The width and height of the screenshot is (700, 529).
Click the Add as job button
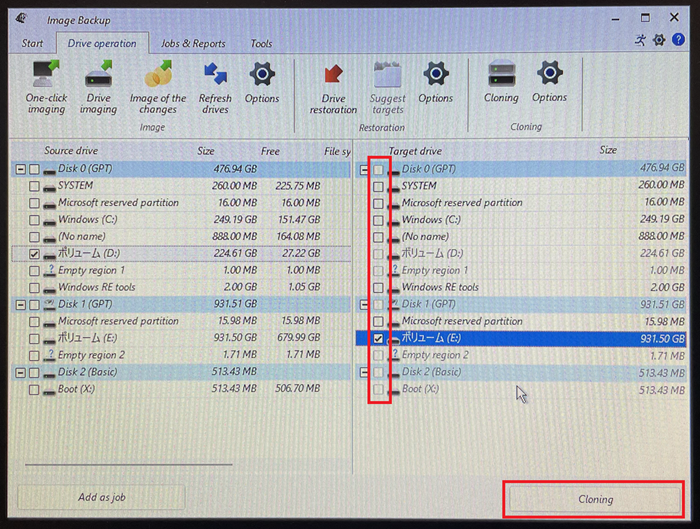pyautogui.click(x=101, y=497)
